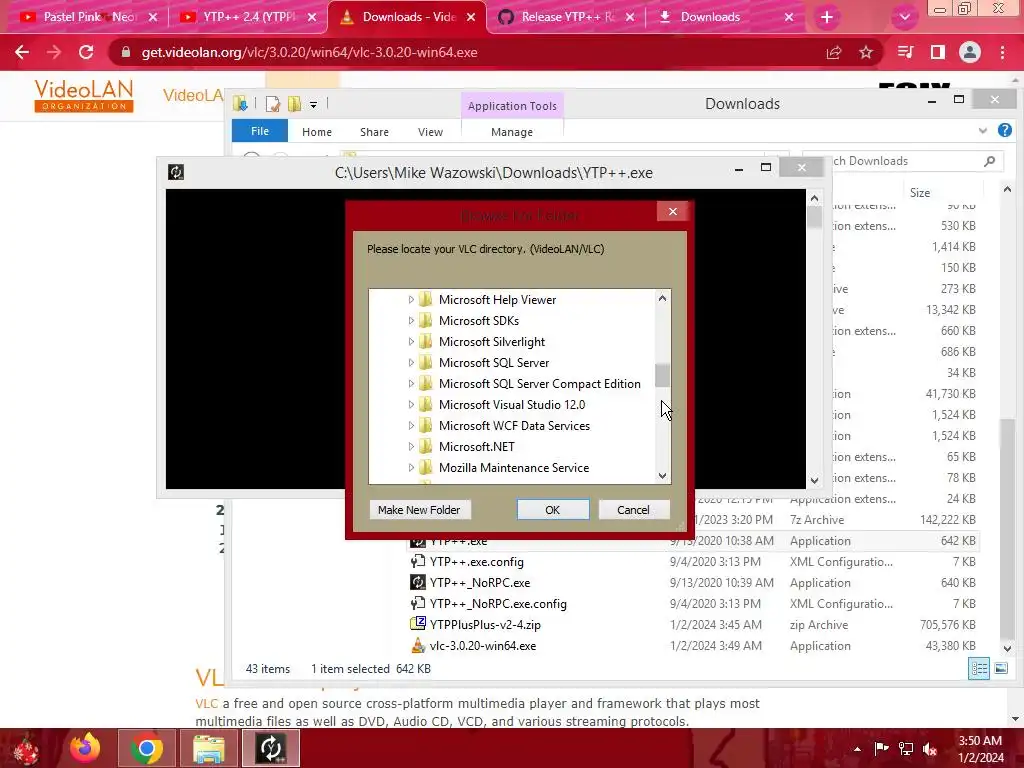The height and width of the screenshot is (768, 1024).
Task: Select Microsoft Help Viewer in folder tree
Action: coord(497,300)
